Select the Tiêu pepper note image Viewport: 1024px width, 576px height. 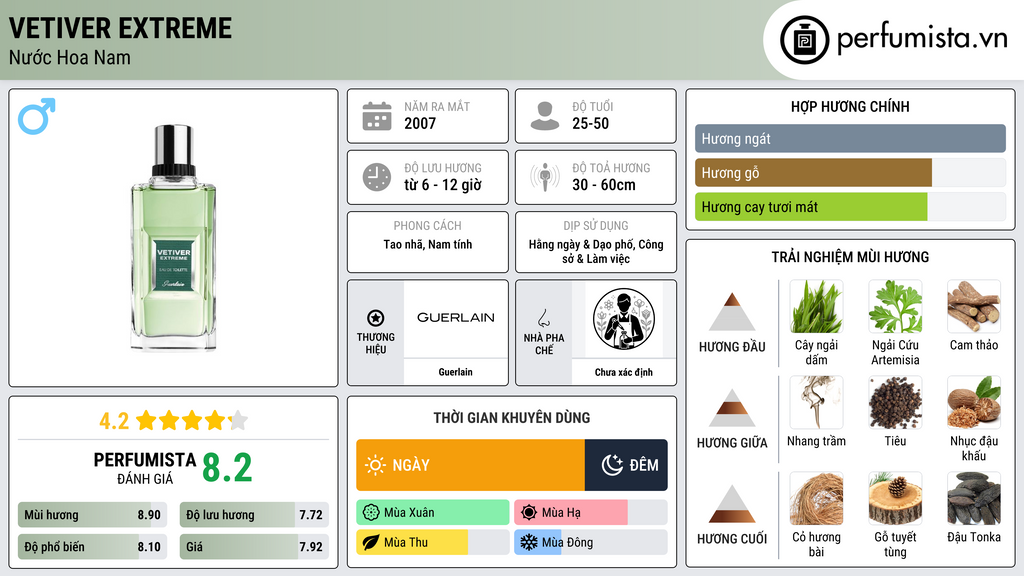click(895, 403)
